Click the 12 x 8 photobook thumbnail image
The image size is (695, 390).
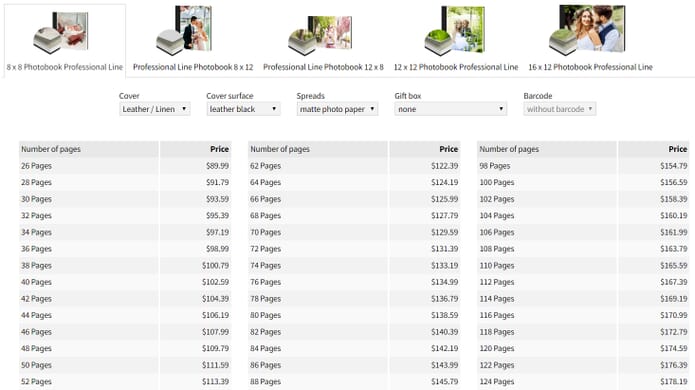point(320,35)
